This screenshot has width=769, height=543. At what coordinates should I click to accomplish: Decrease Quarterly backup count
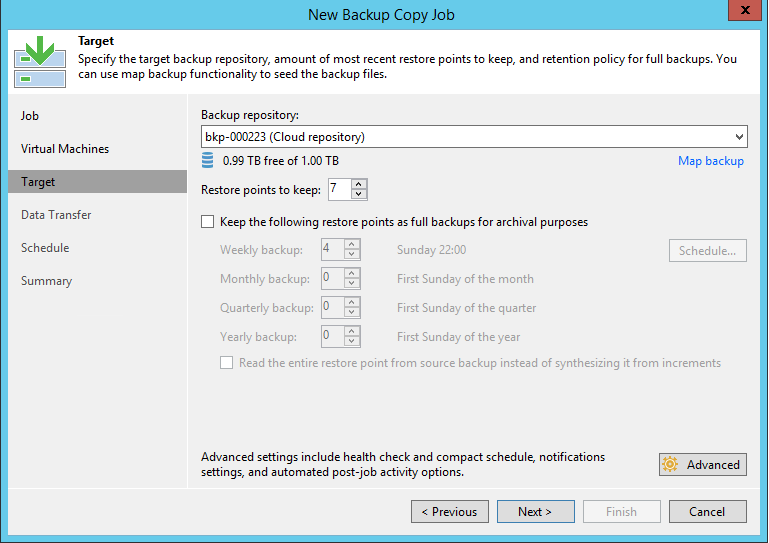[352, 312]
